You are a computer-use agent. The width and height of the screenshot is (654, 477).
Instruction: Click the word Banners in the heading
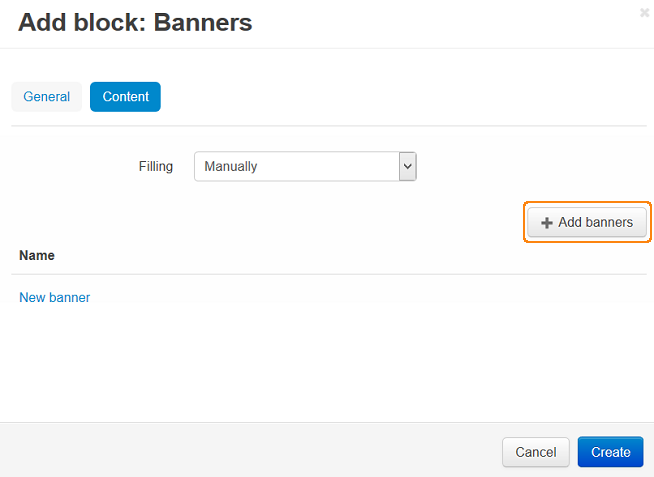tap(203, 22)
